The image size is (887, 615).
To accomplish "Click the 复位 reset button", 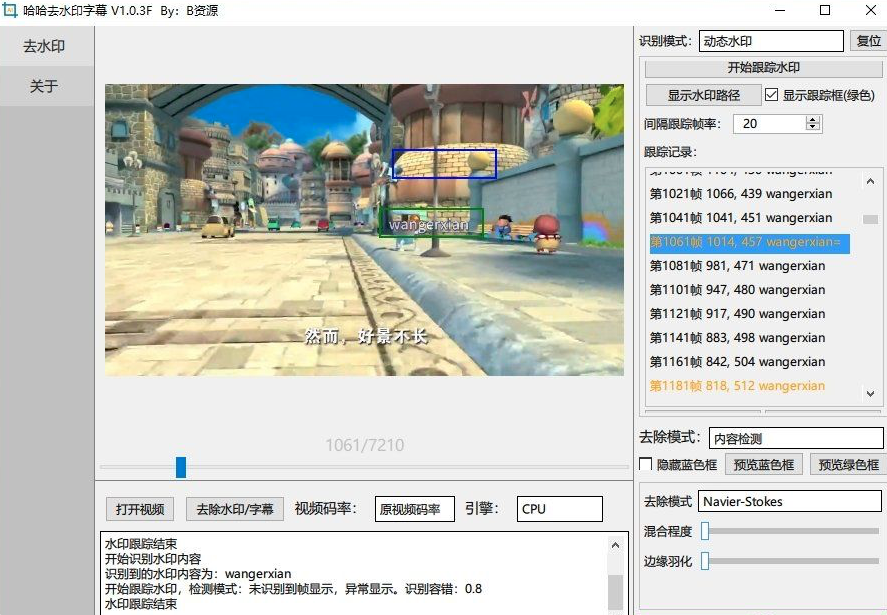I will [x=869, y=40].
